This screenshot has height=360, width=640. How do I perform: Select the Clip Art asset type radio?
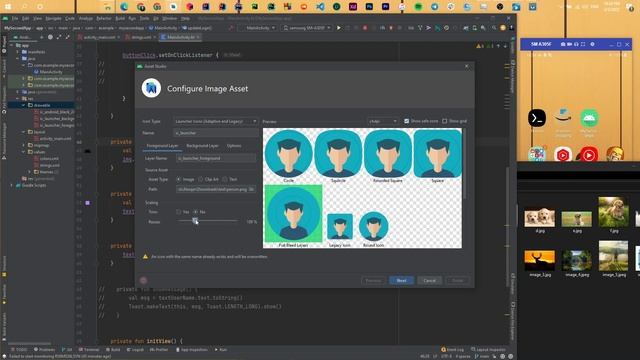click(200, 179)
